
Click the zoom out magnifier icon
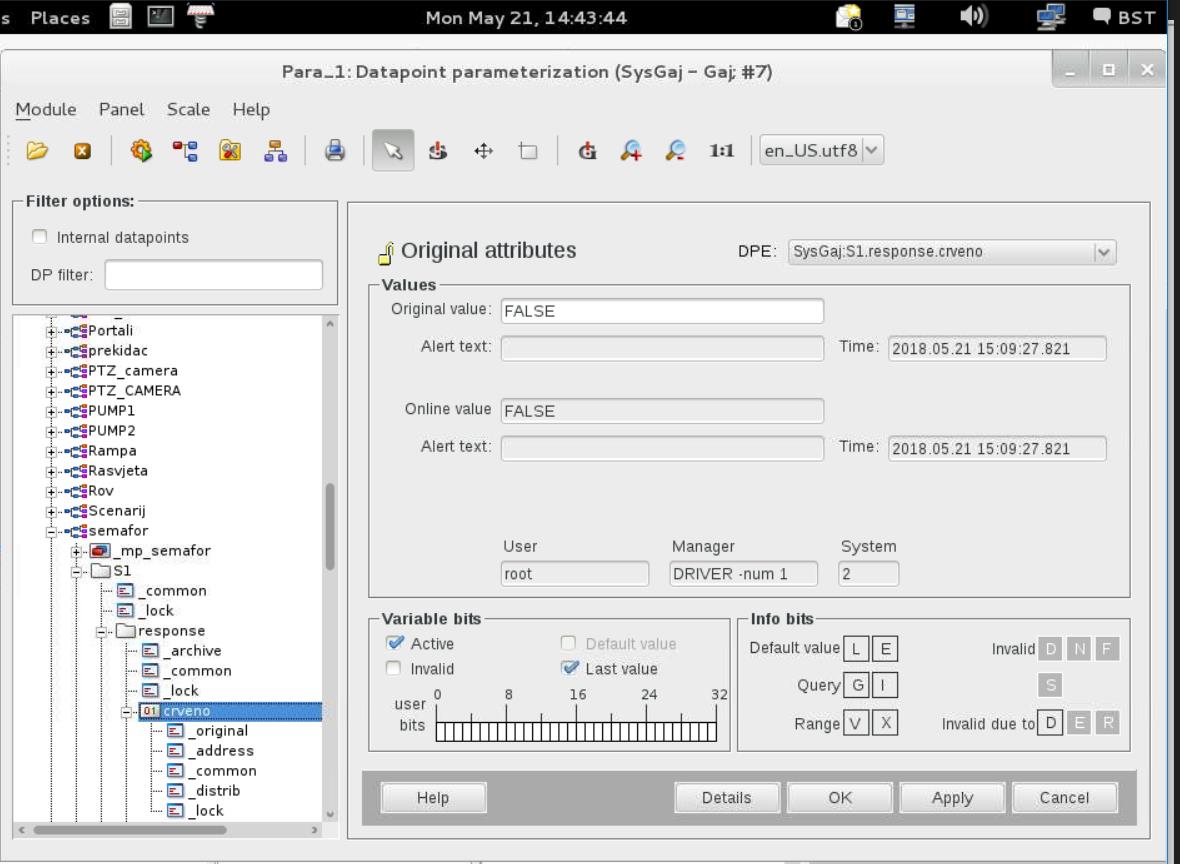(x=677, y=151)
